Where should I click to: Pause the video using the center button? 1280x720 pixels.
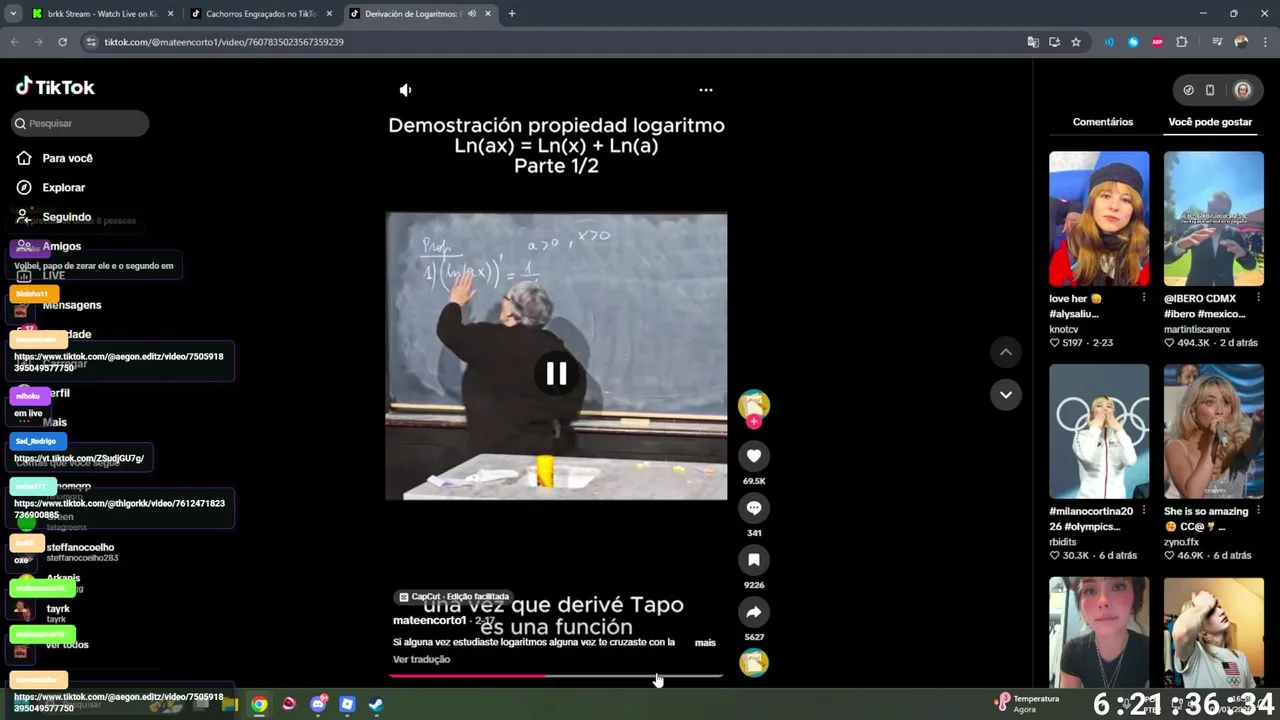[x=556, y=374]
